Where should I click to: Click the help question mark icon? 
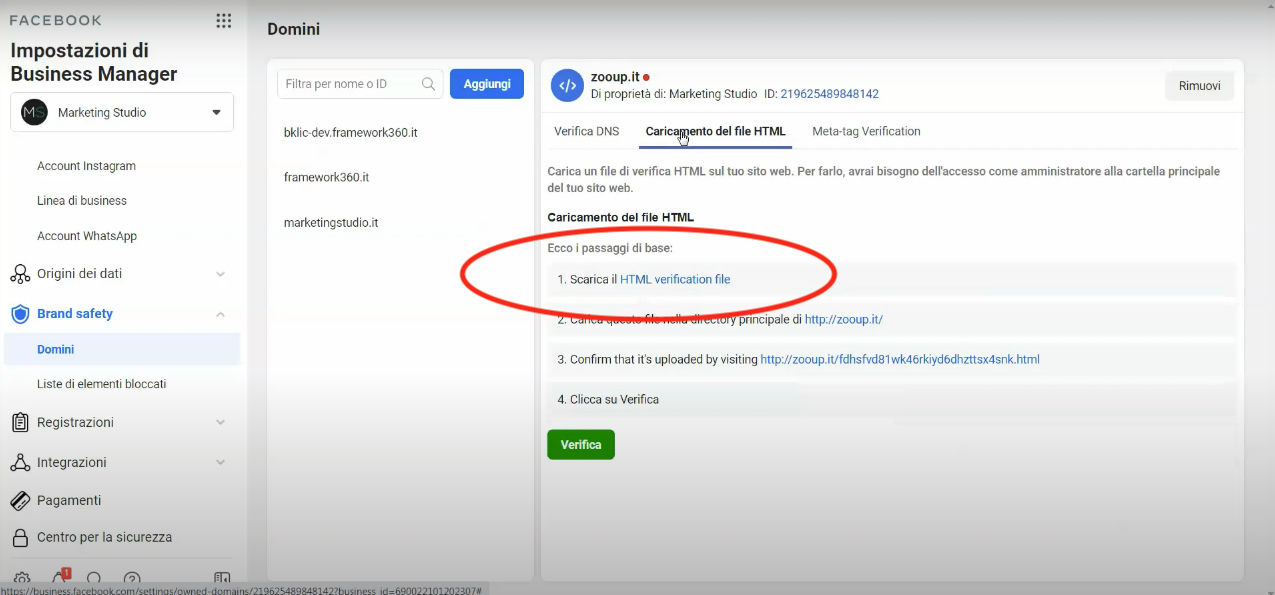click(x=132, y=579)
